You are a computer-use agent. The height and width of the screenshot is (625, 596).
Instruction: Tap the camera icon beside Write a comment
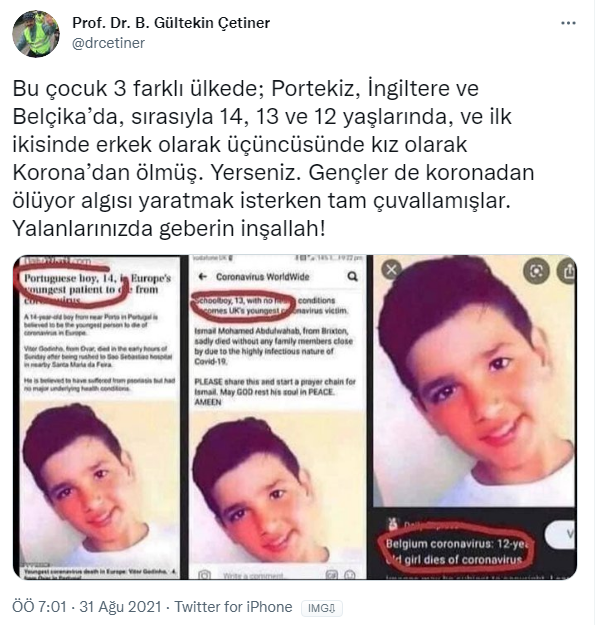[x=205, y=575]
